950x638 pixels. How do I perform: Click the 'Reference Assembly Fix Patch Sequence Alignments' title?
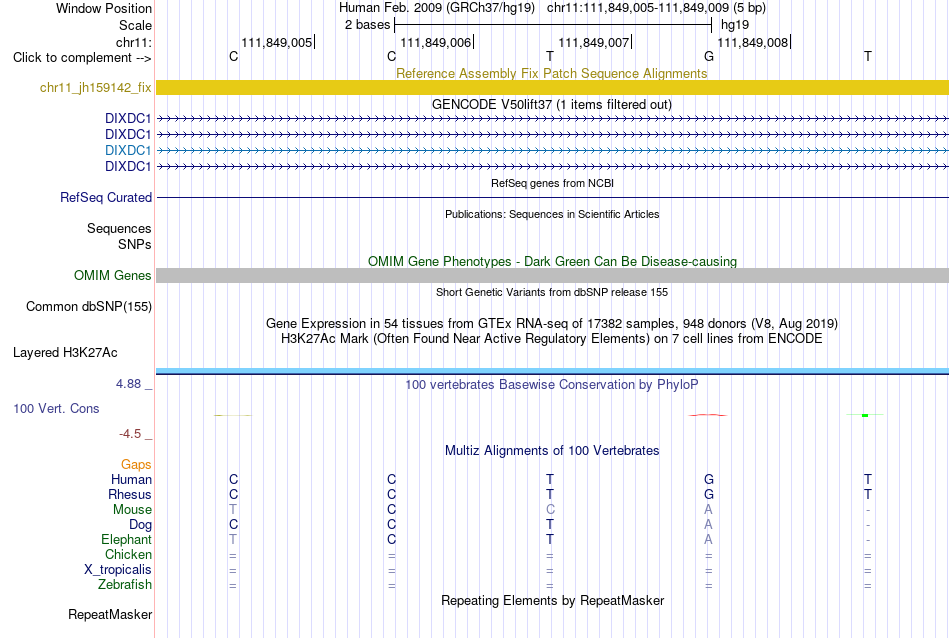551,73
